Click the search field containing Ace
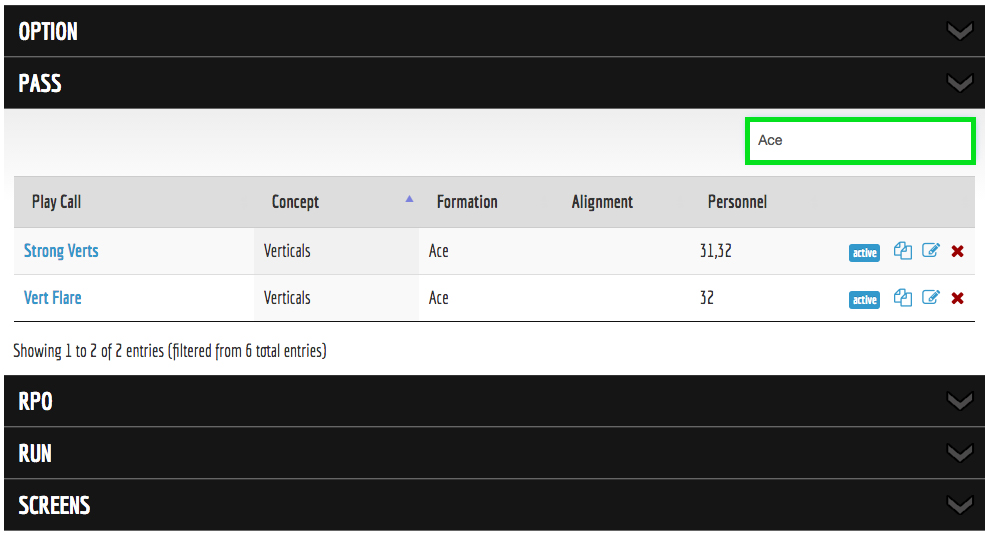This screenshot has height=535, width=989. pyautogui.click(x=859, y=141)
